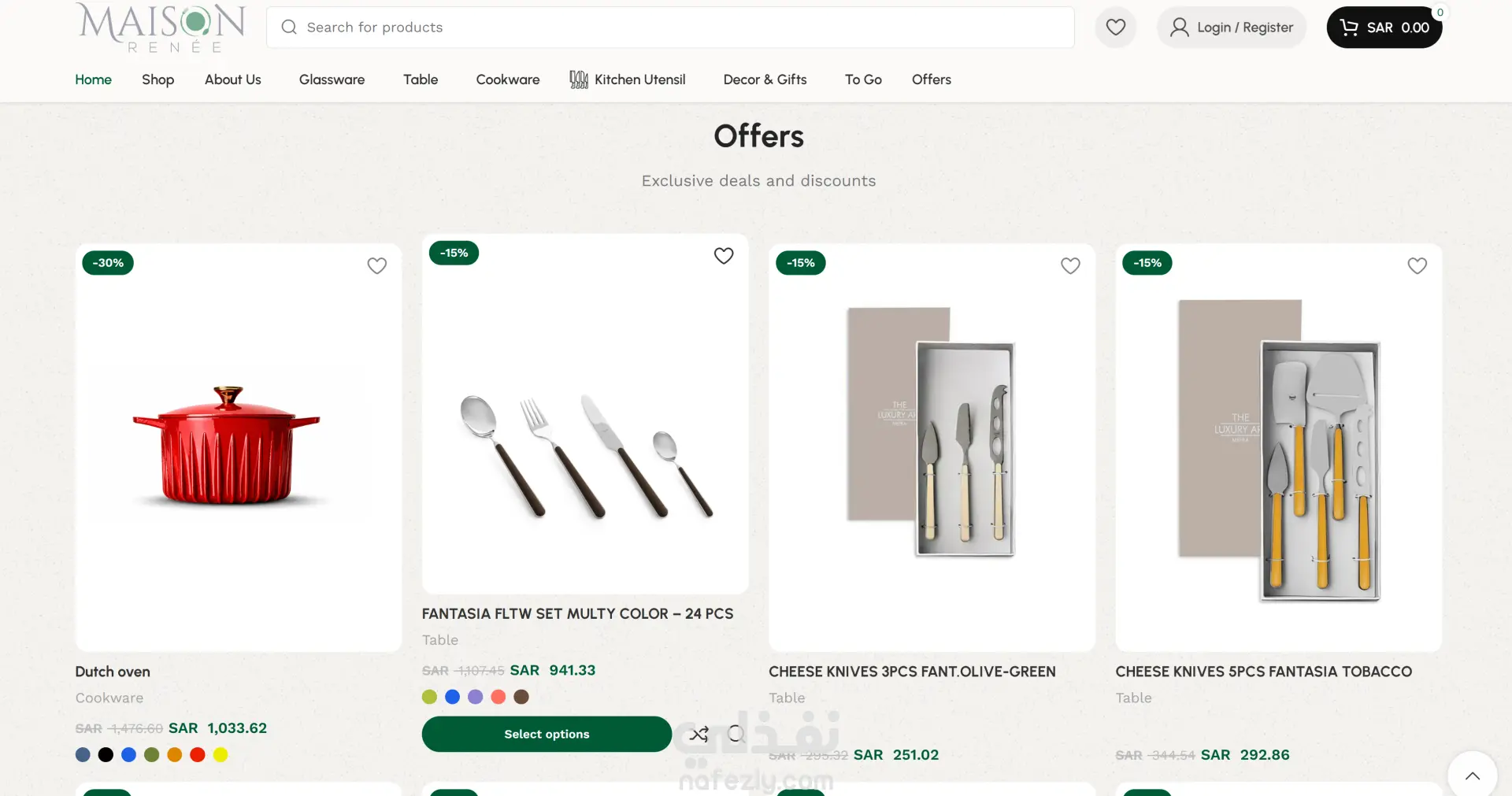The width and height of the screenshot is (1512, 796).
Task: Click the compare shuffle icon beside Select options
Action: pyautogui.click(x=699, y=735)
